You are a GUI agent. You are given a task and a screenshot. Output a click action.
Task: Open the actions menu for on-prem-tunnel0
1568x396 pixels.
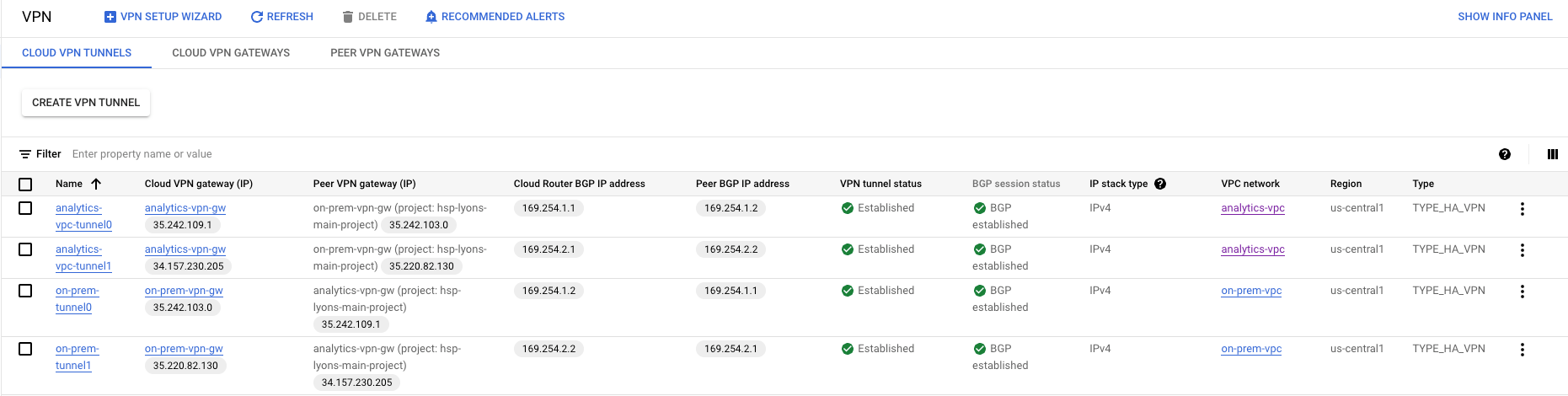[1522, 292]
